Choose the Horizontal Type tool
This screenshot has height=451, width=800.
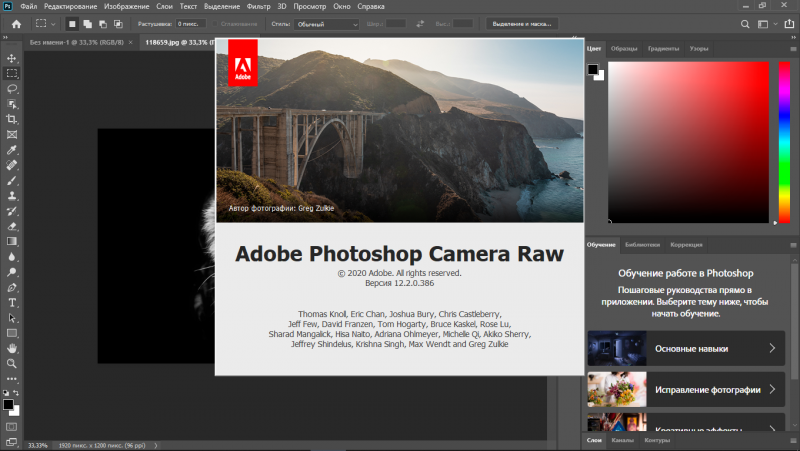(x=12, y=301)
